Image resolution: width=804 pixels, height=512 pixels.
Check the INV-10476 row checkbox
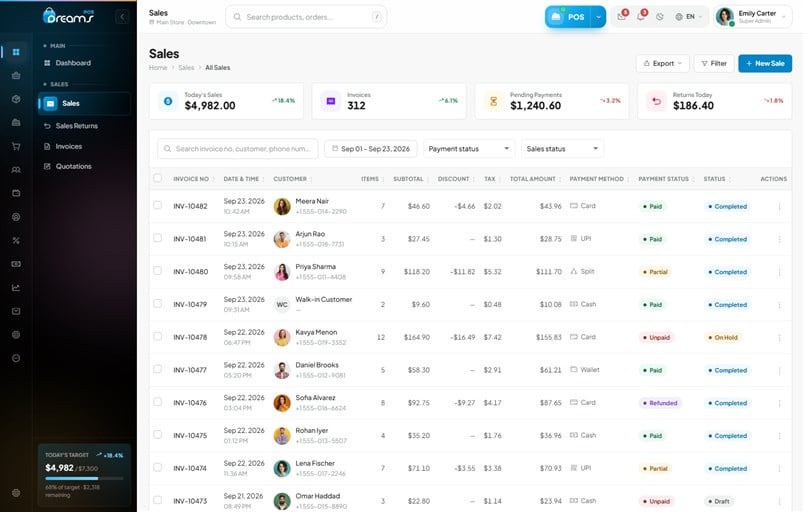coord(157,402)
